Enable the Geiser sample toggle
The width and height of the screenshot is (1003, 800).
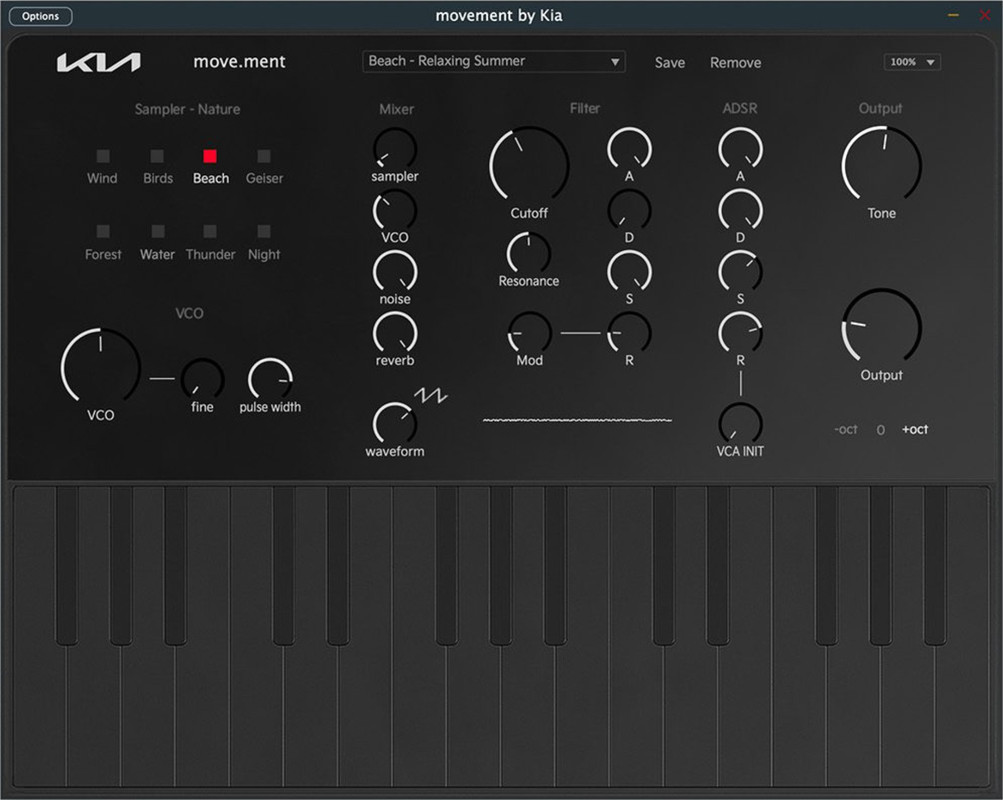(264, 156)
